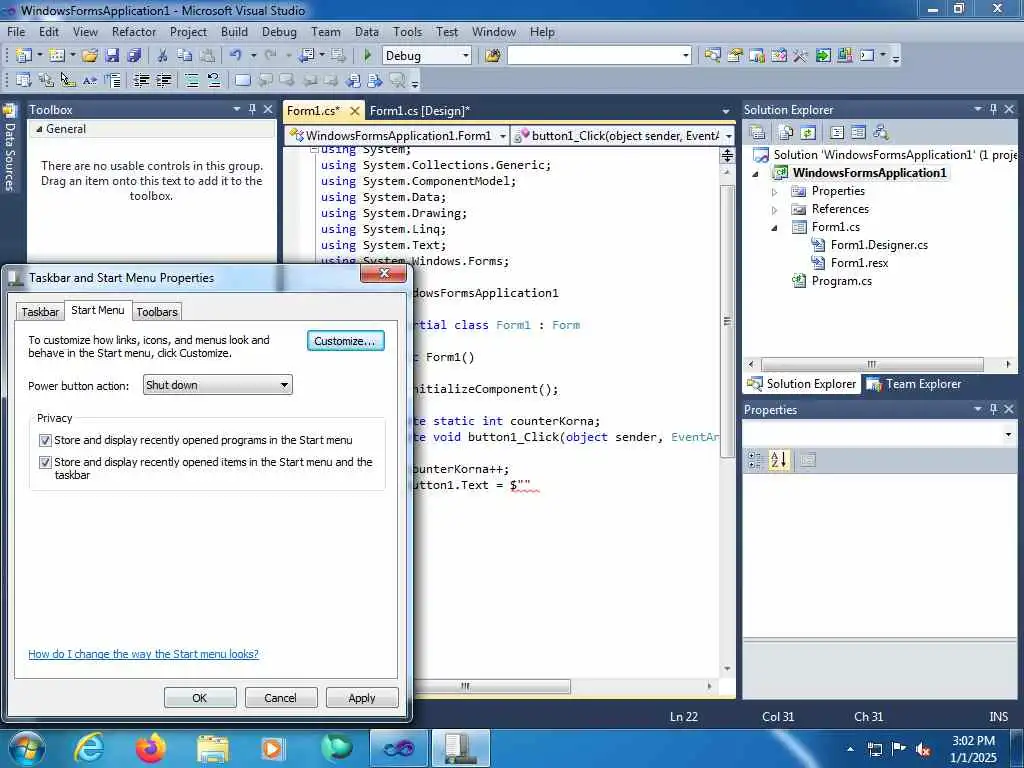Click the Increase Indent icon

tap(164, 80)
